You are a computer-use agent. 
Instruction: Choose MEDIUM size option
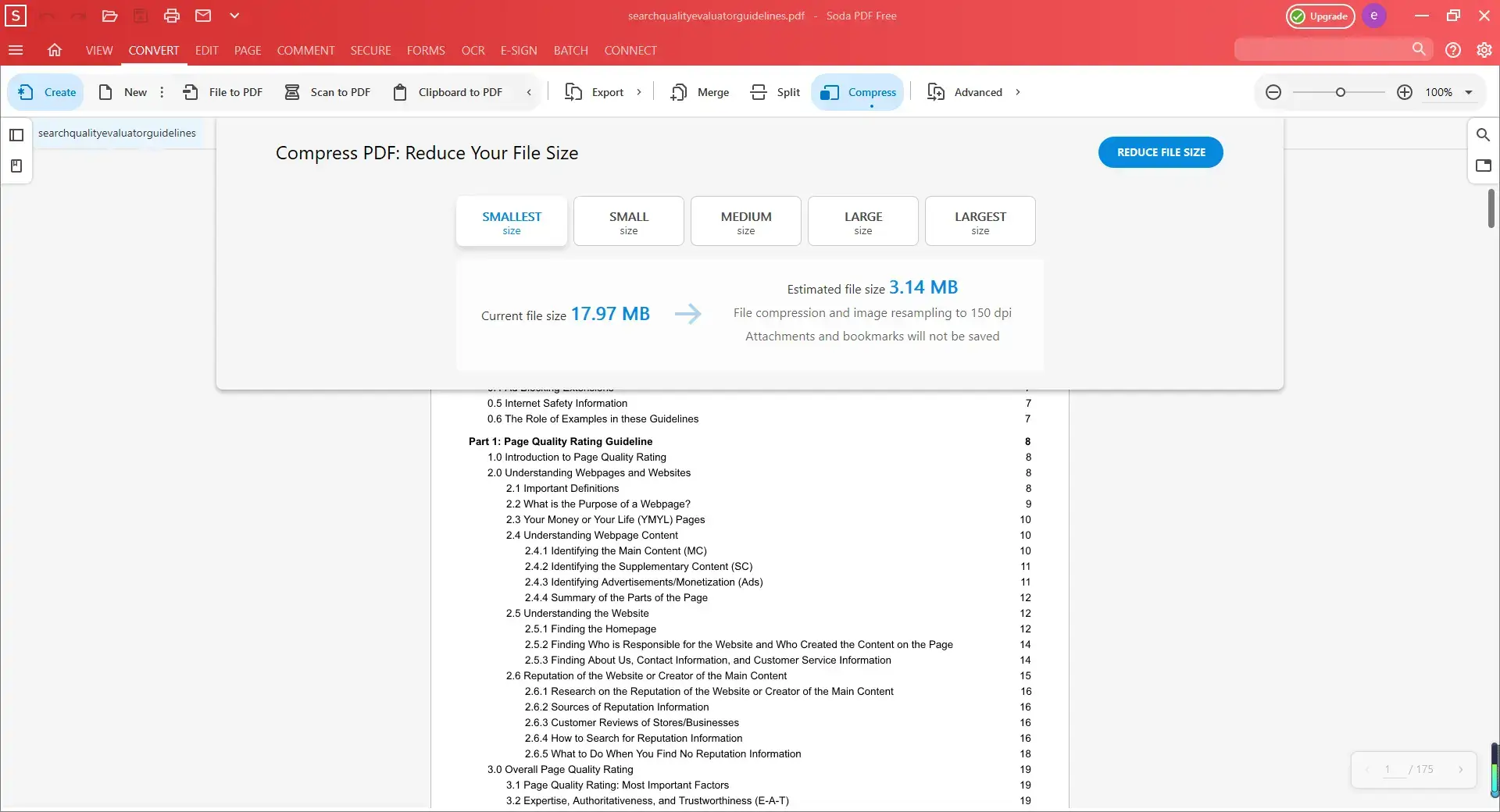[x=746, y=222]
